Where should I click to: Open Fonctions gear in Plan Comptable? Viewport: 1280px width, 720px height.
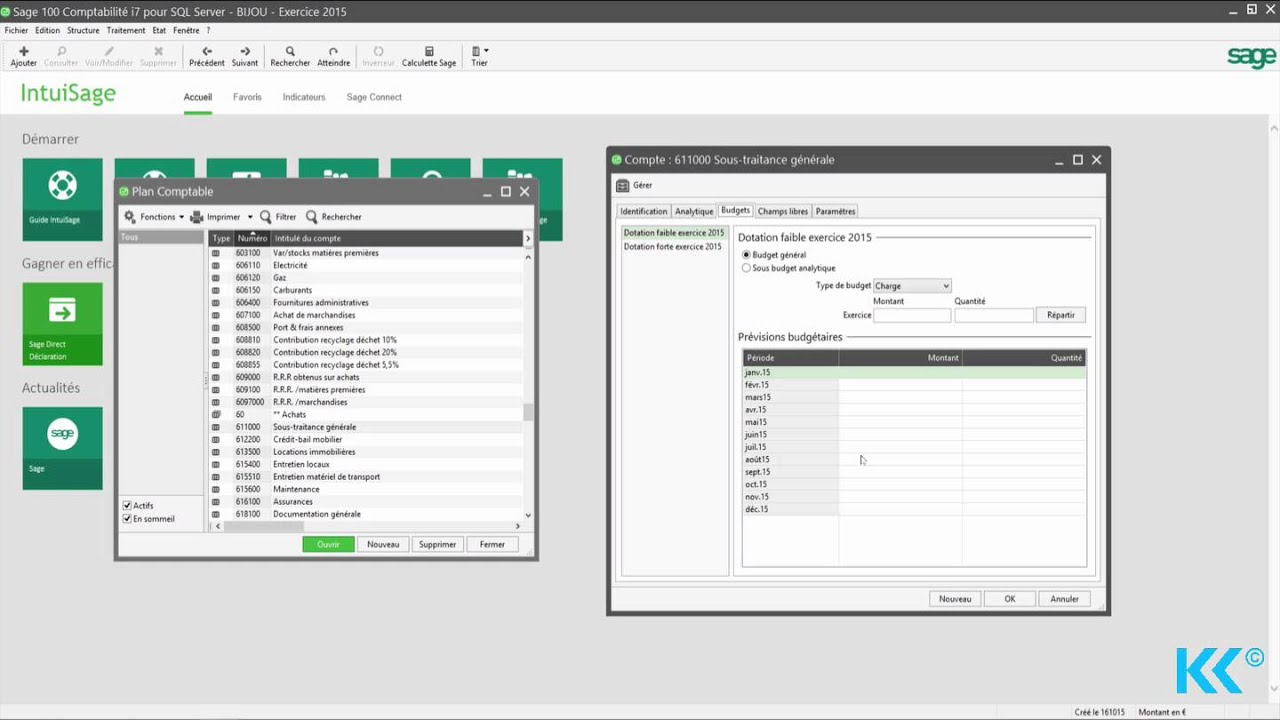click(x=130, y=216)
